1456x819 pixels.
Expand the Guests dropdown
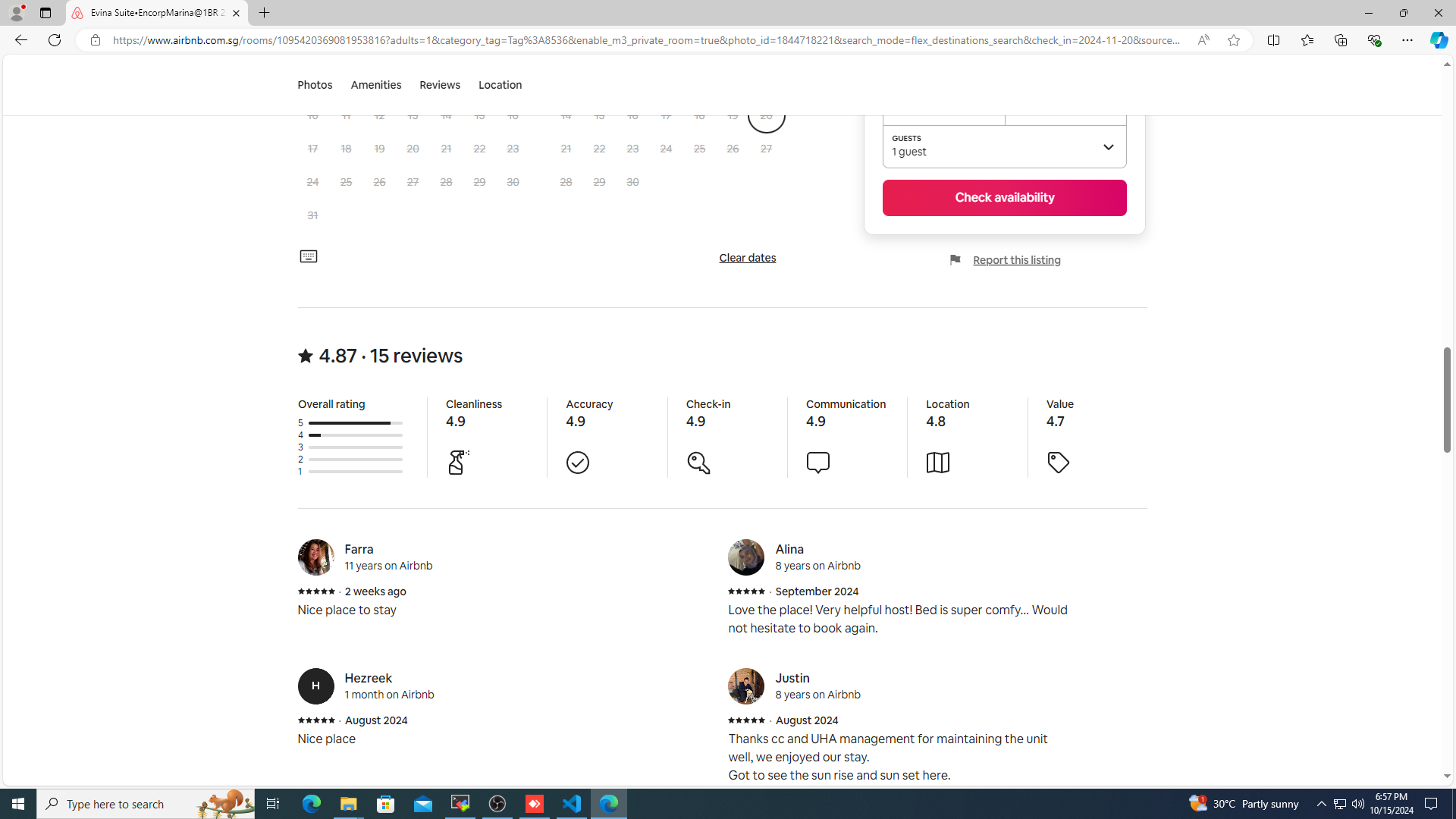[x=1004, y=146]
